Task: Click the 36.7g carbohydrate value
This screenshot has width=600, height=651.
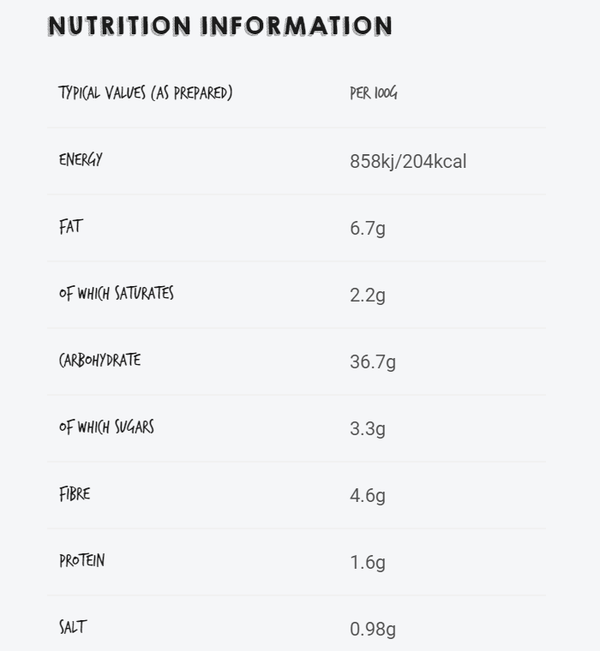Action: click(372, 362)
